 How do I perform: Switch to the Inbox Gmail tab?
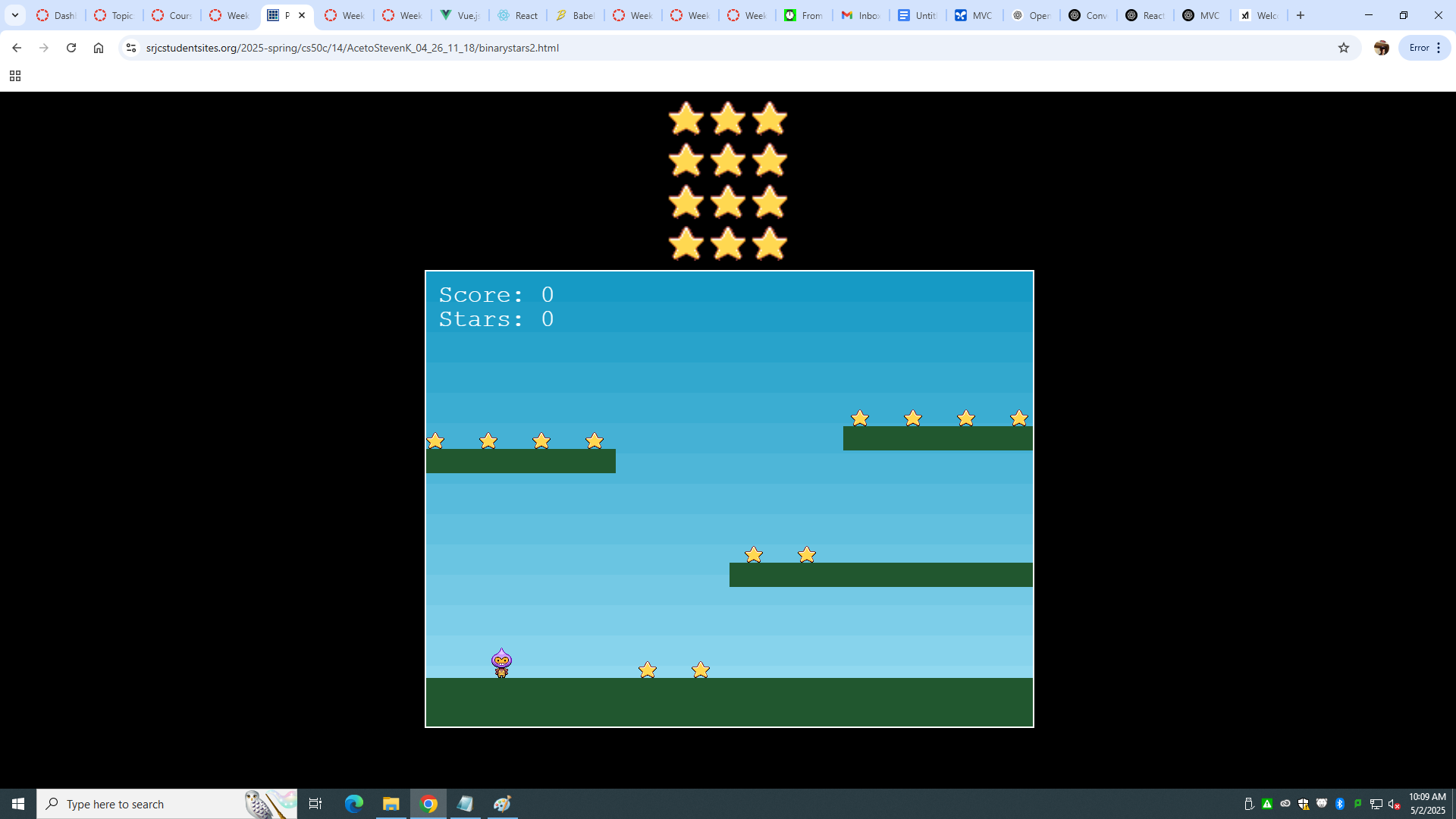[x=861, y=15]
